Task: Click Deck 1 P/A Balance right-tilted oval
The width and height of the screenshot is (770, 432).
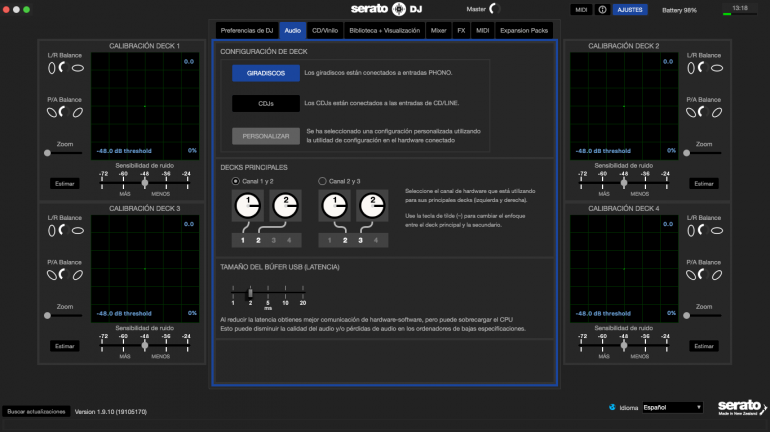Action: tap(78, 112)
